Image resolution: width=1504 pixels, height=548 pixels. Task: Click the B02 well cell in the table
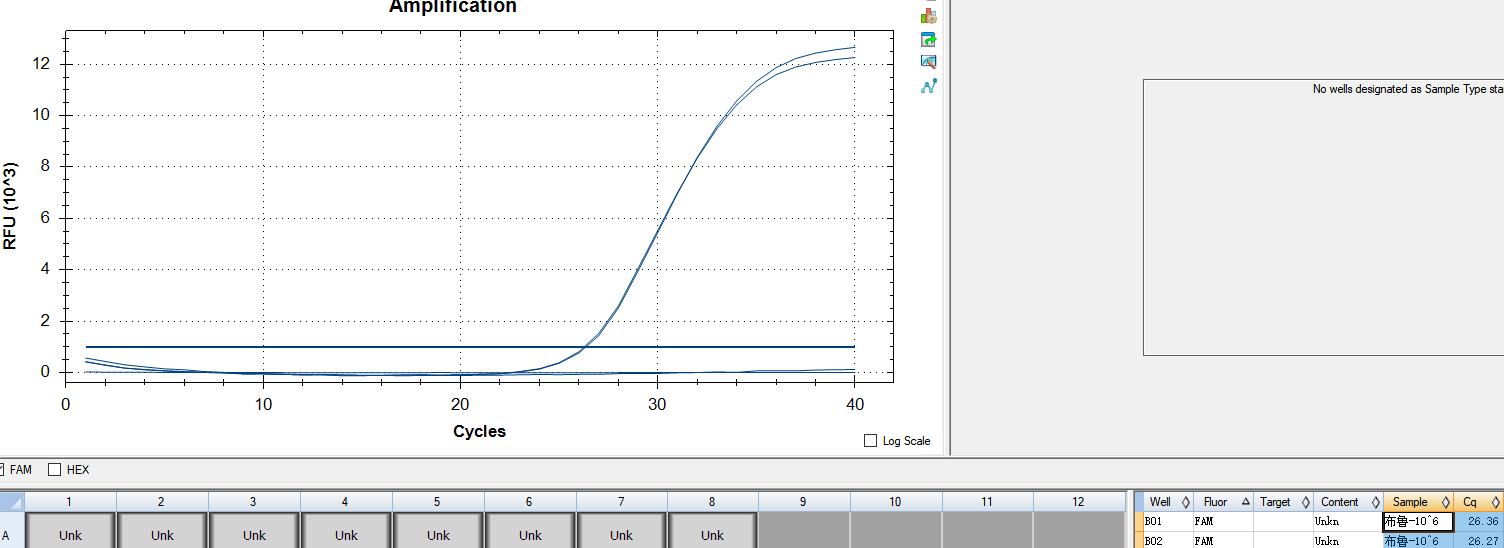1168,540
